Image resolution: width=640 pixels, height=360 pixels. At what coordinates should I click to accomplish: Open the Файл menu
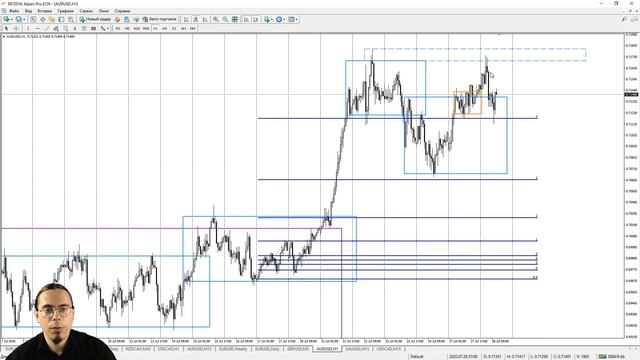point(14,11)
